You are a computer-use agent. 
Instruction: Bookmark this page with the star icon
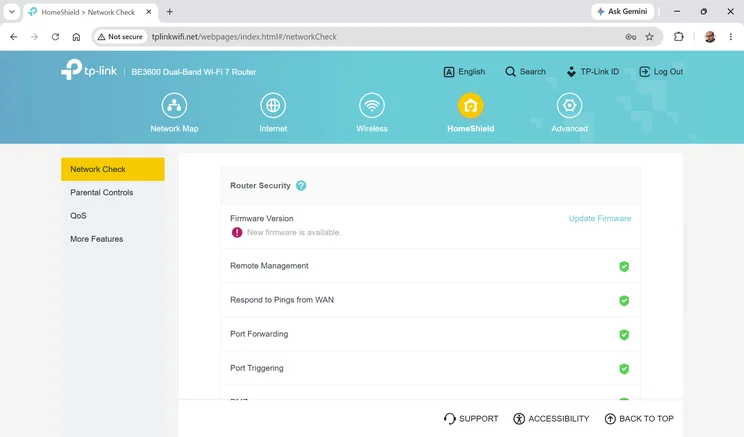pos(649,37)
